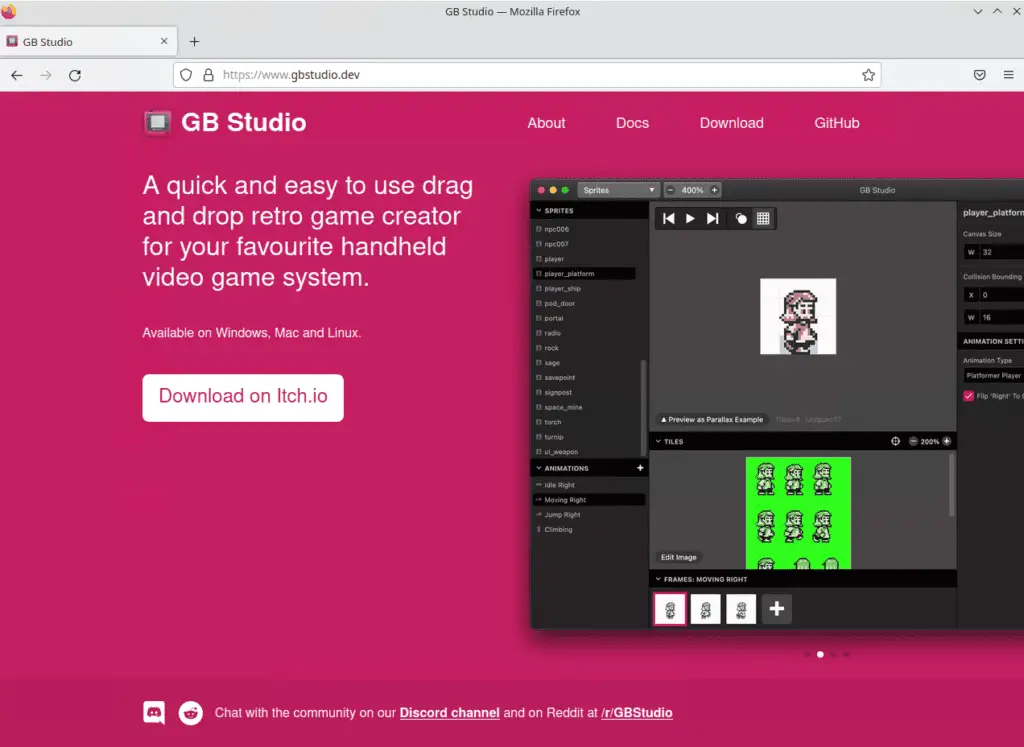Open a new tab with the plus icon
Image resolution: width=1024 pixels, height=747 pixels.
pos(194,41)
